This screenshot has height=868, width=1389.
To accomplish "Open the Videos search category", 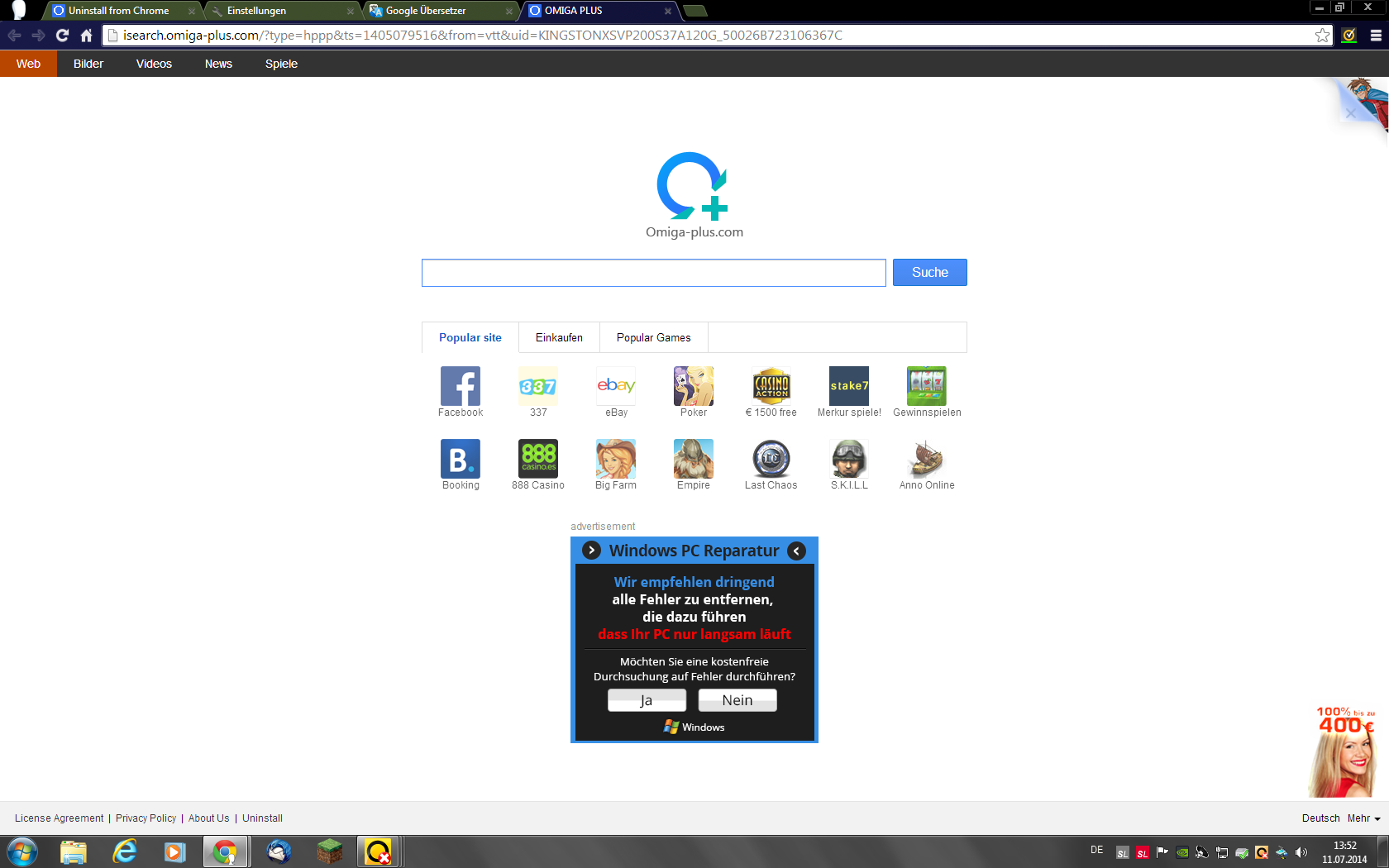I will tap(154, 64).
